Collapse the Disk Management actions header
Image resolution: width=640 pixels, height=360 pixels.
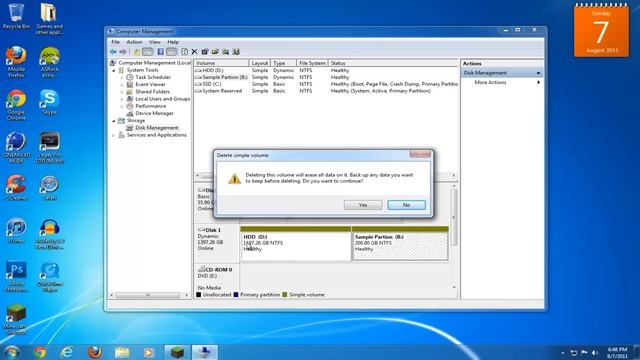538,73
